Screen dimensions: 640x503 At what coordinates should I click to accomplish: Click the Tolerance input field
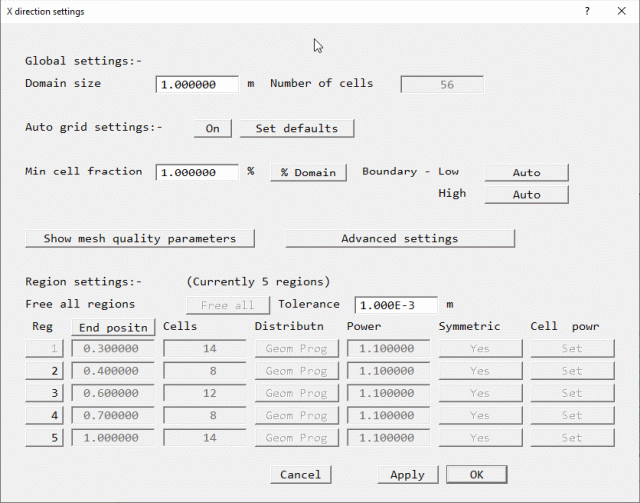(396, 304)
